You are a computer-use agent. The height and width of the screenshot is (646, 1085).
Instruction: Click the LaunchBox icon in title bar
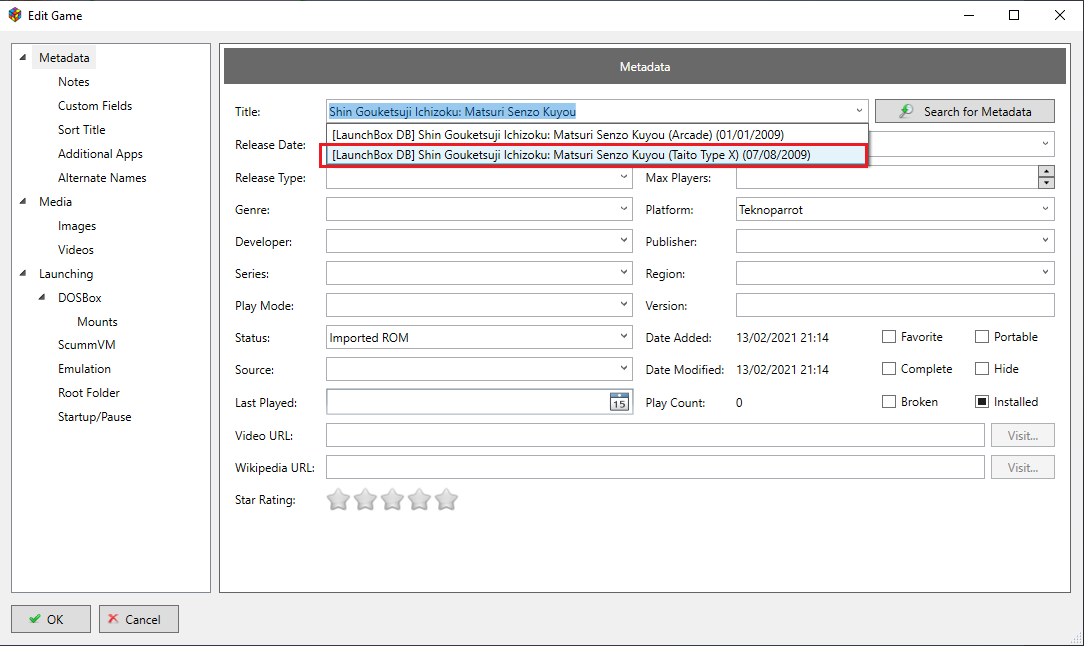(x=15, y=15)
